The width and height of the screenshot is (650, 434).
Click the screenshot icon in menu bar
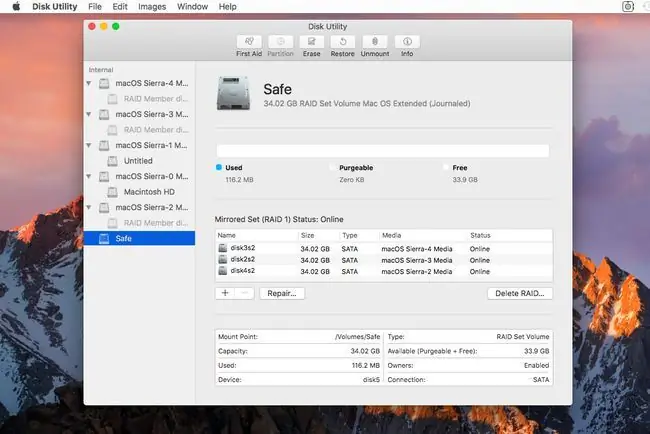[628, 7]
